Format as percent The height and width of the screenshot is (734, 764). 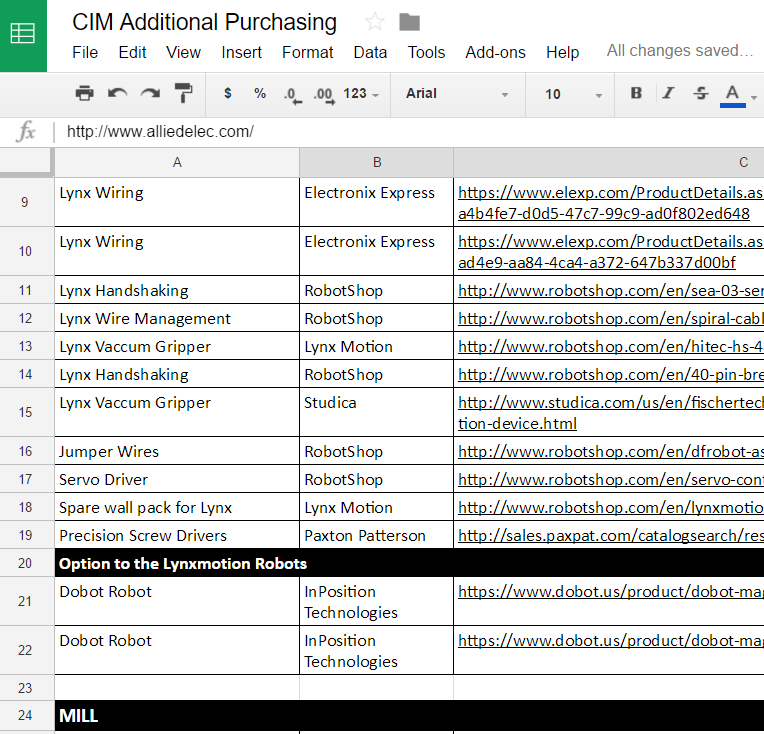[x=260, y=93]
